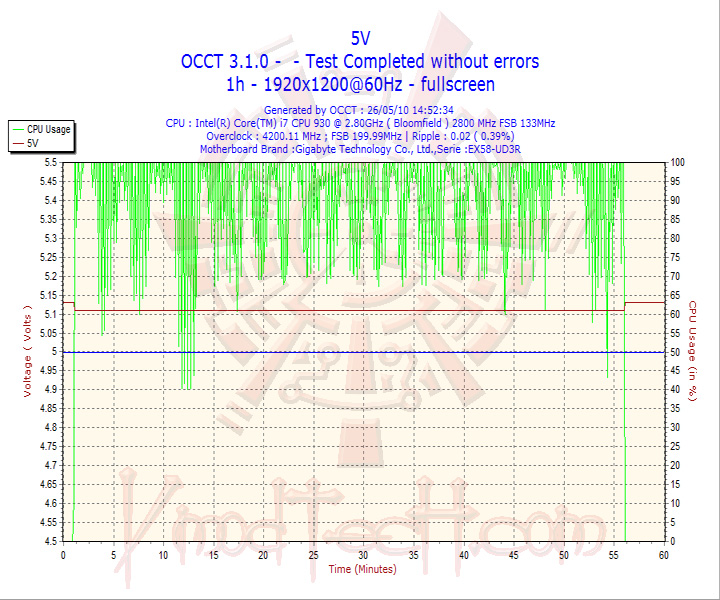Click the green CPU Usage legend line

tap(18, 129)
